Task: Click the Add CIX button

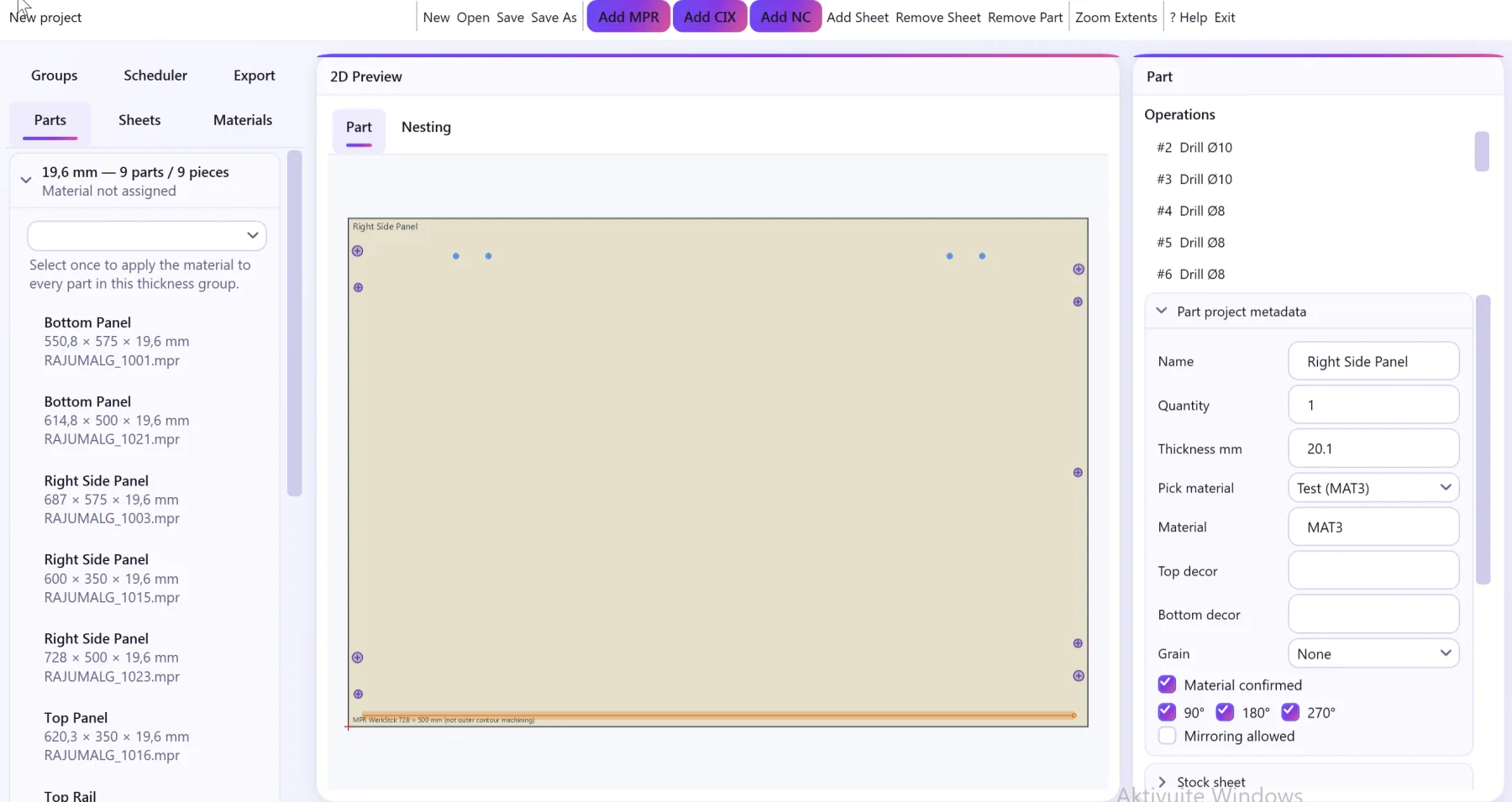Action: tap(710, 17)
